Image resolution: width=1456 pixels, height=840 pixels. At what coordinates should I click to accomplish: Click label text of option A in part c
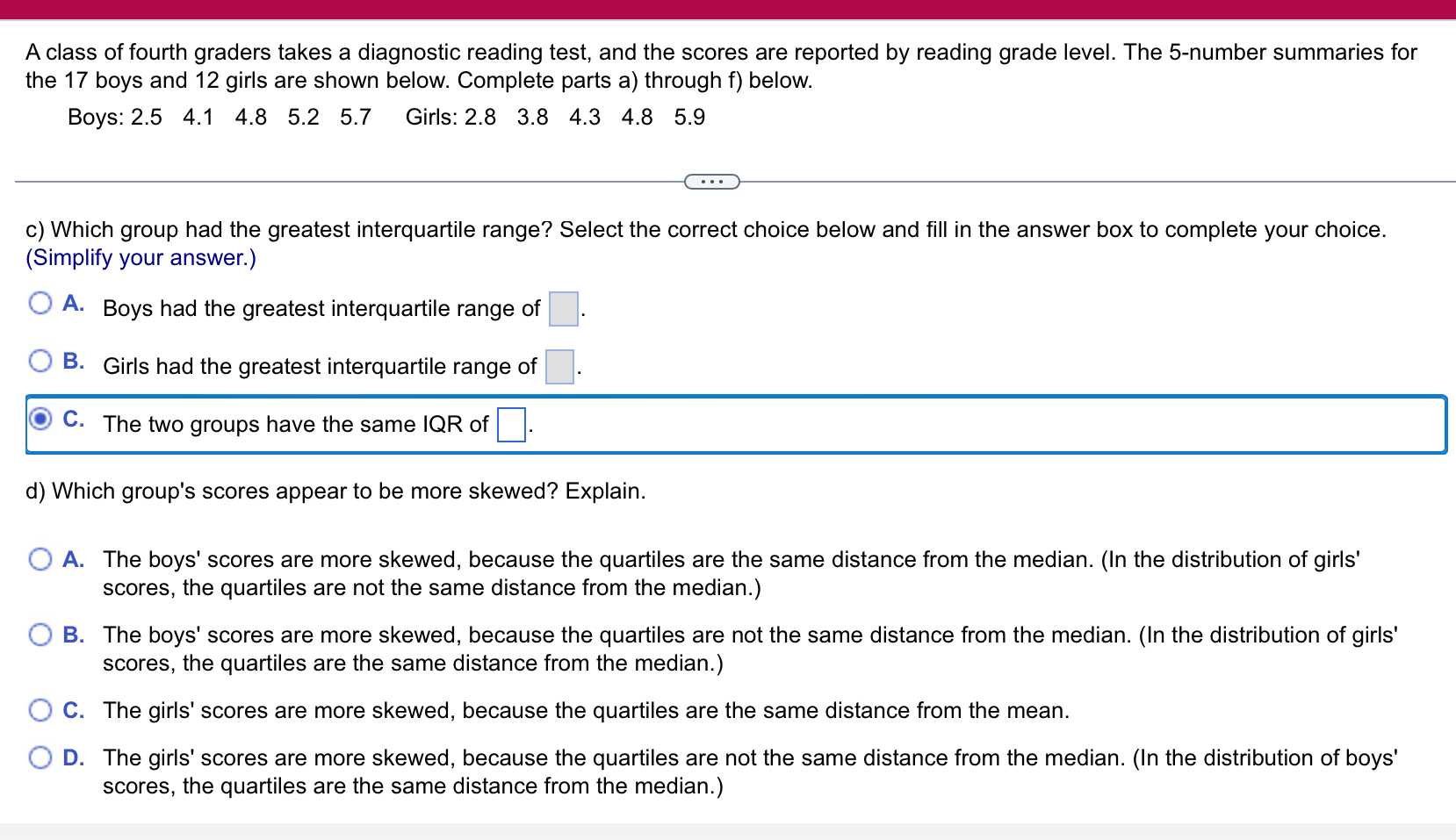tap(321, 308)
